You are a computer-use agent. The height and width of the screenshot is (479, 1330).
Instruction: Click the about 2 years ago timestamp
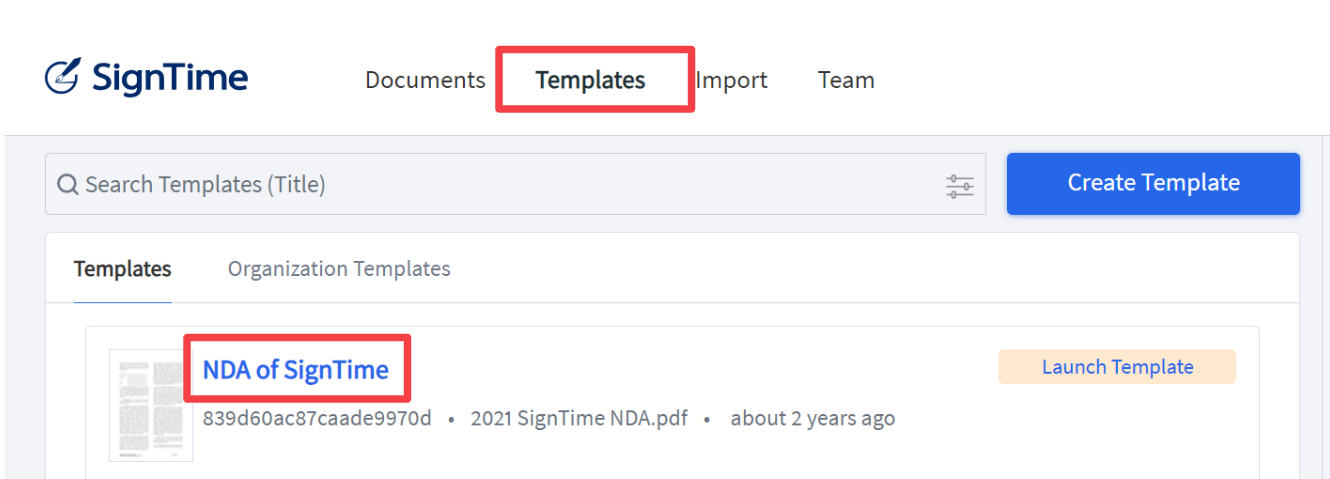click(813, 418)
